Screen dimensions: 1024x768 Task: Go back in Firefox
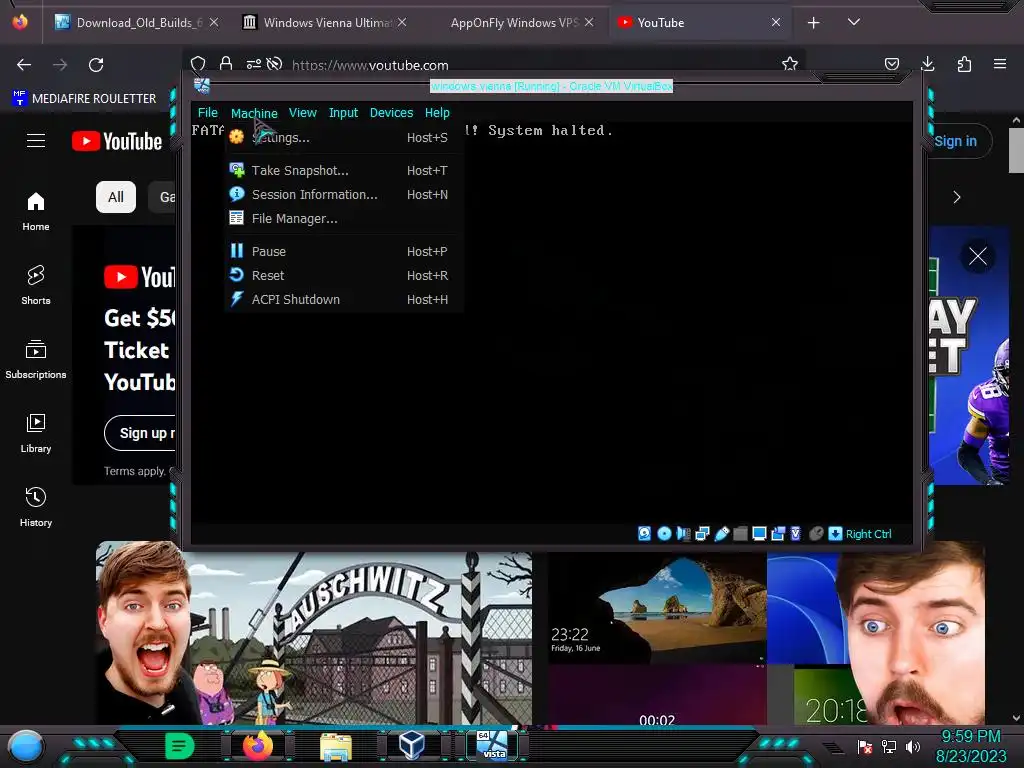[24, 65]
